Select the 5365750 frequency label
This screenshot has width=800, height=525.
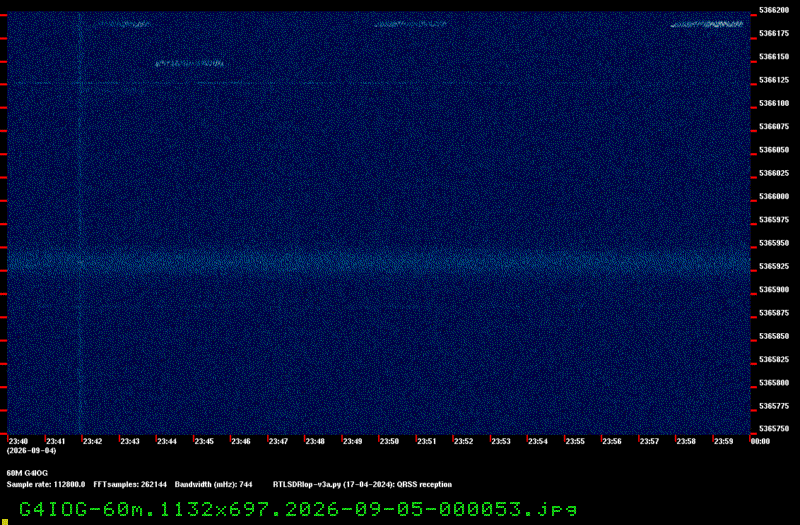tap(774, 429)
